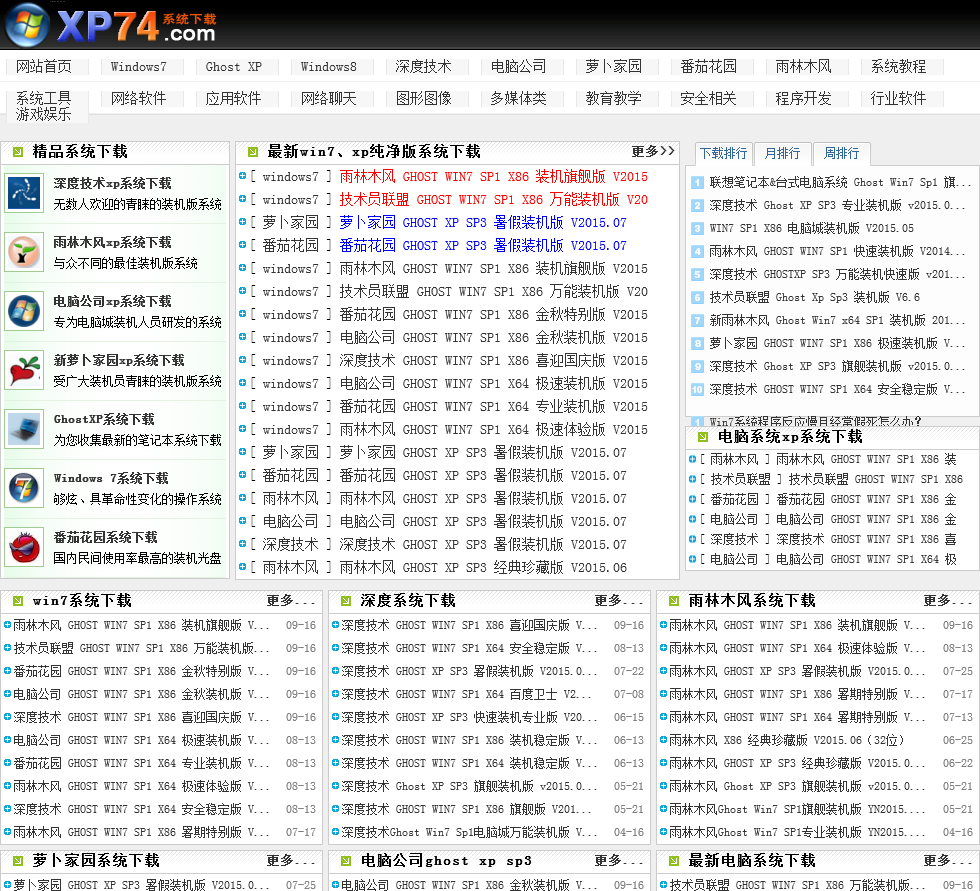This screenshot has width=980, height=891.
Task: Open the Windows7 navigation item
Action: 139,67
